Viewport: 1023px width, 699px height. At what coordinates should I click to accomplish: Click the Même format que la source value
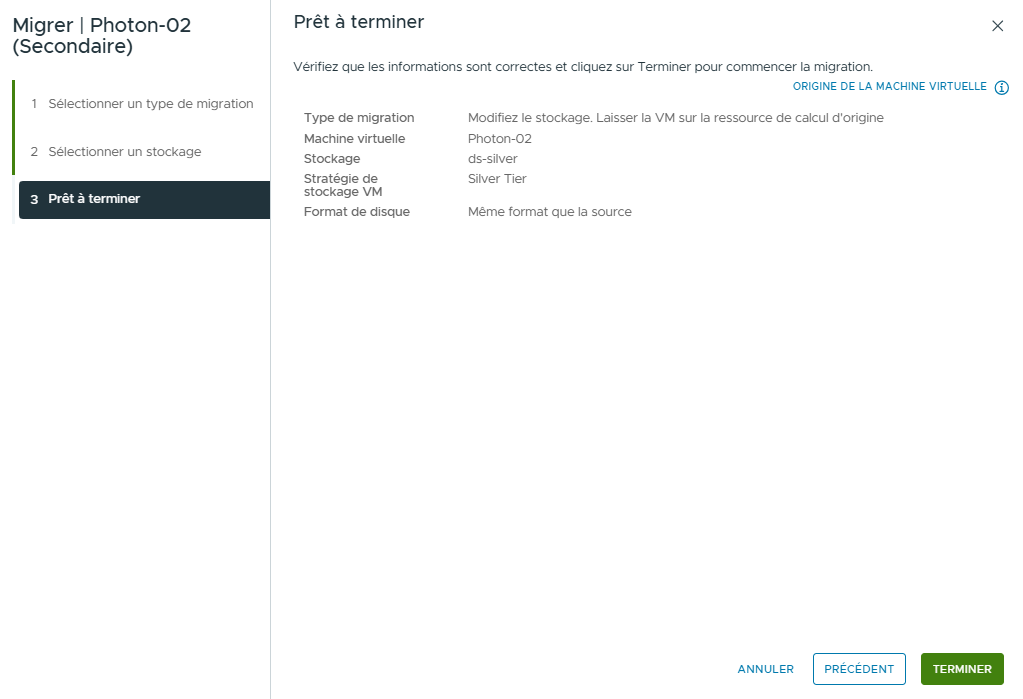coord(549,212)
